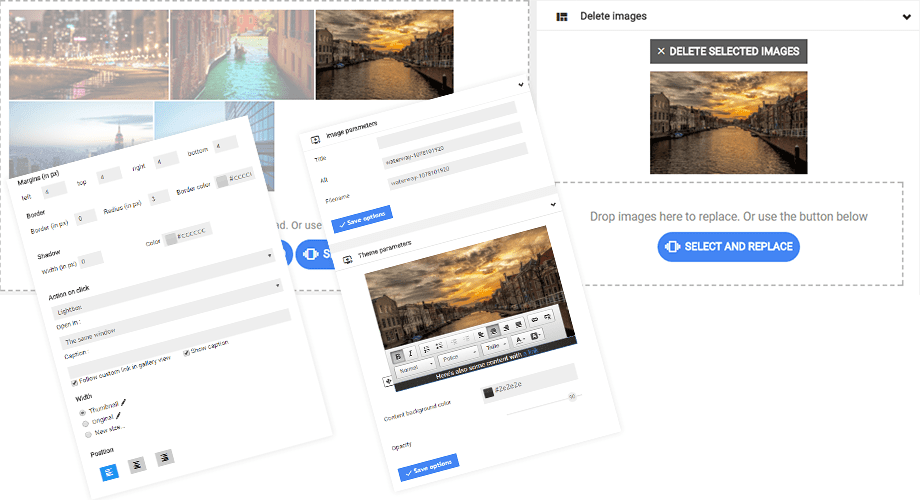Toggle bold in caption editor toolbar
The height and width of the screenshot is (500, 920).
(398, 354)
